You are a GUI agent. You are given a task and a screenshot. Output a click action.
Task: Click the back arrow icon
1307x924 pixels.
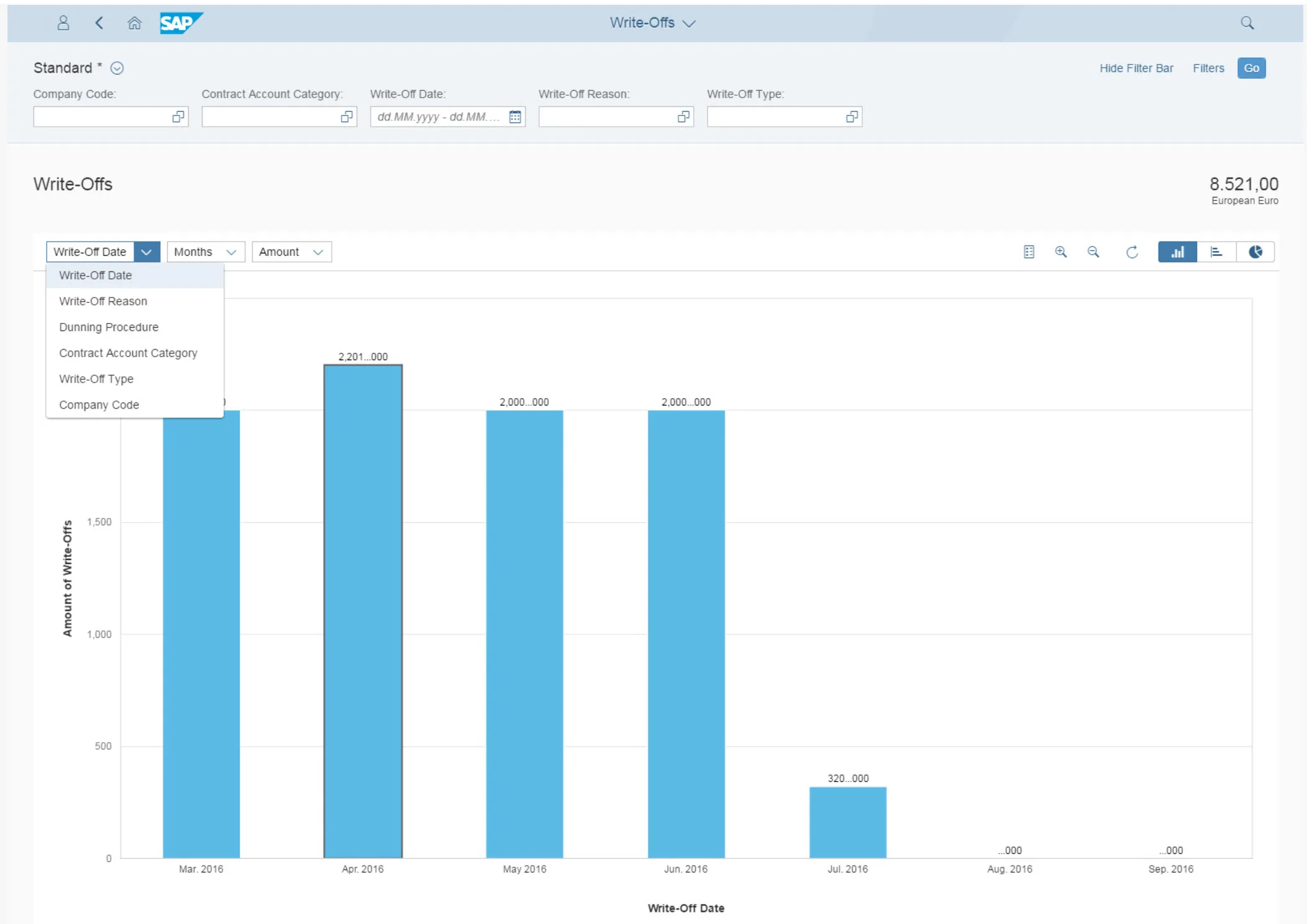pos(99,23)
